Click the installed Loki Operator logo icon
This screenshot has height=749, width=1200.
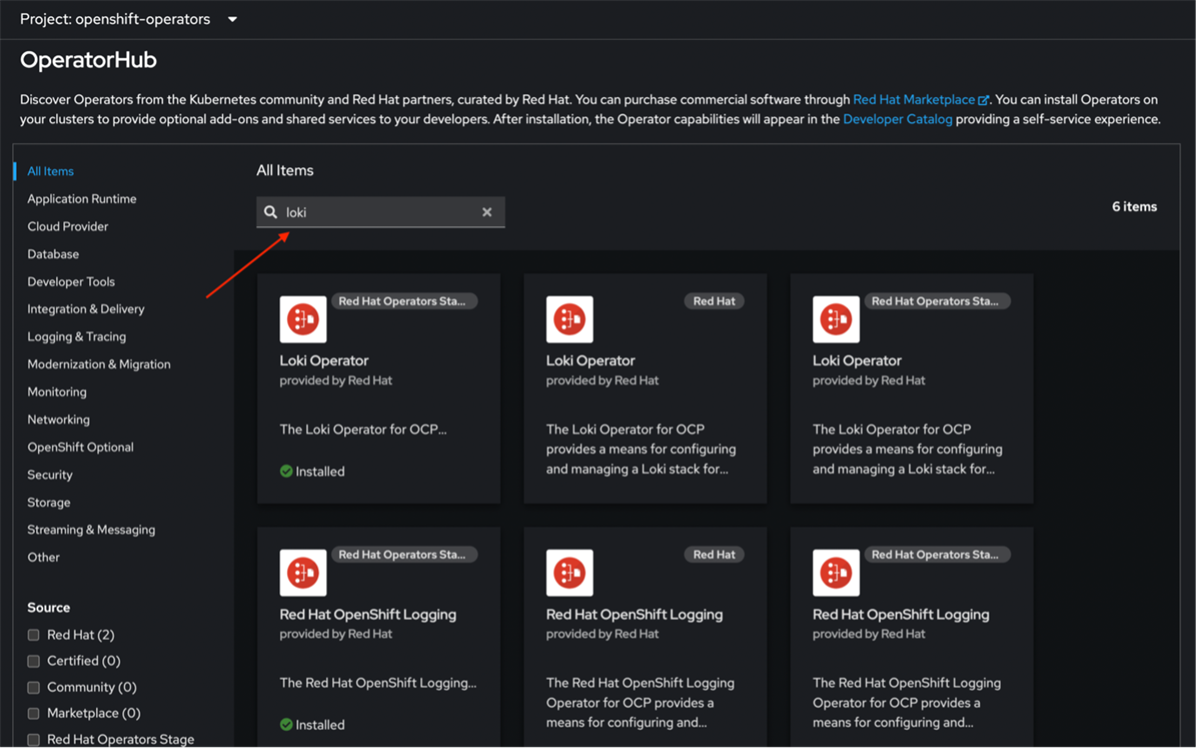pos(303,319)
